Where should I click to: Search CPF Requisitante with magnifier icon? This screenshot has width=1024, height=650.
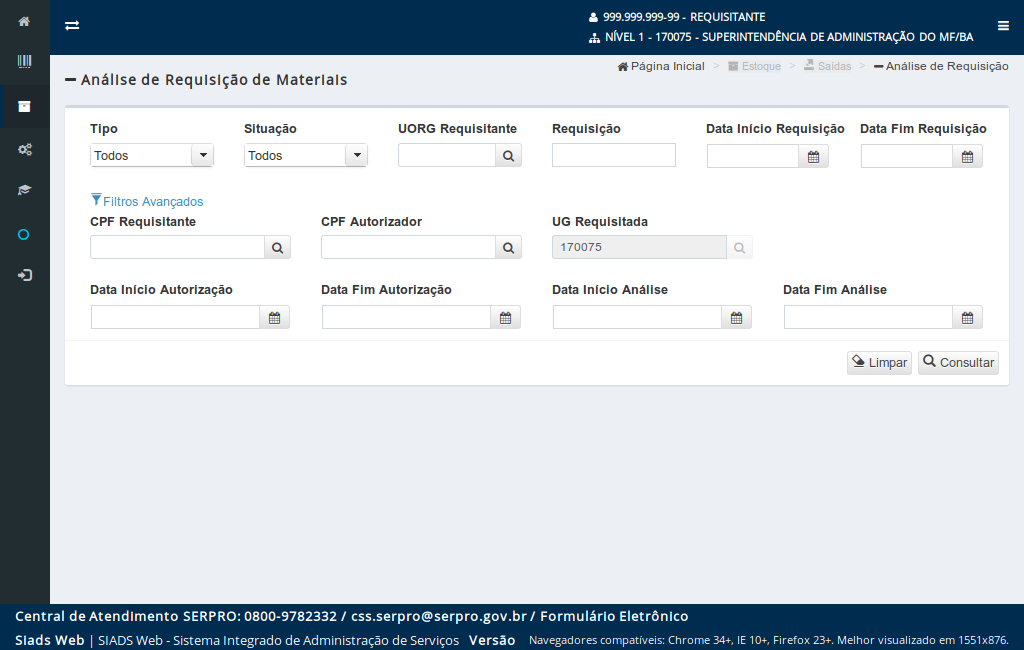pos(278,248)
